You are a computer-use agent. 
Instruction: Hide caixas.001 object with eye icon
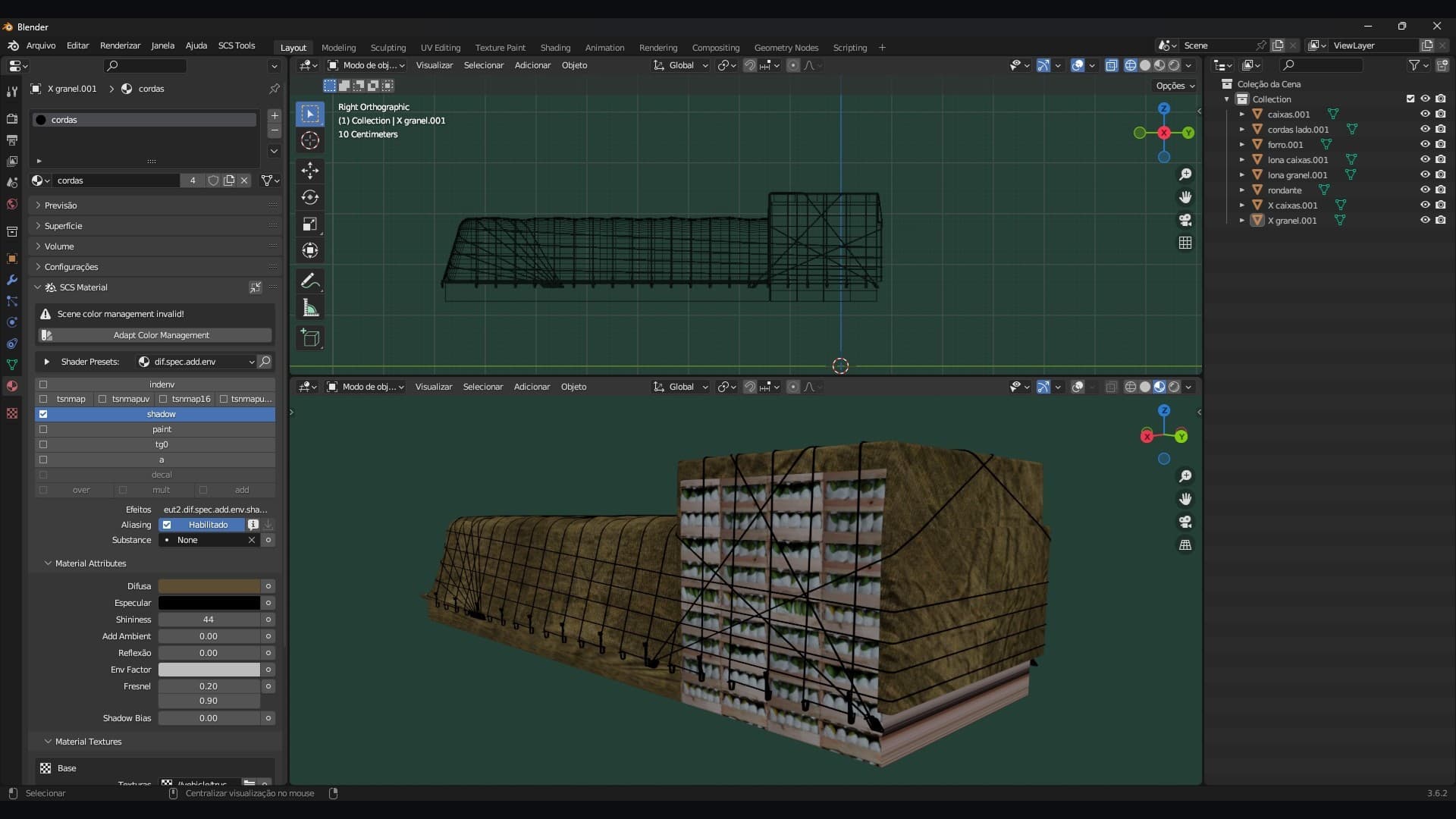(x=1425, y=115)
